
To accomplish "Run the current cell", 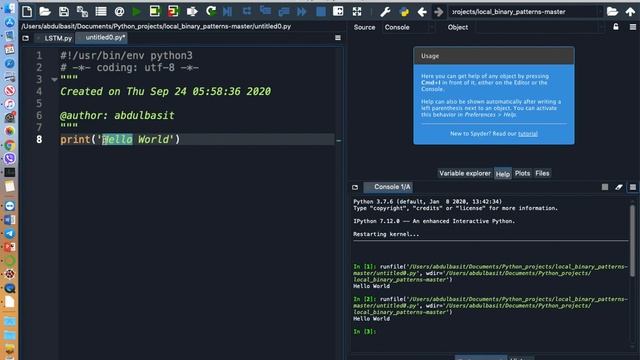I will pyautogui.click(x=155, y=11).
